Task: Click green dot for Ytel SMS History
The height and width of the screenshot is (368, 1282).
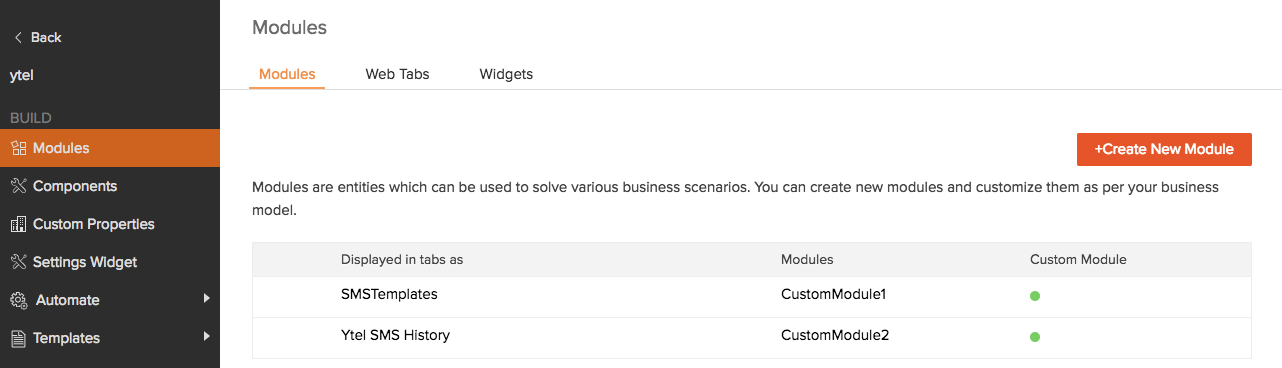Action: pos(1035,337)
